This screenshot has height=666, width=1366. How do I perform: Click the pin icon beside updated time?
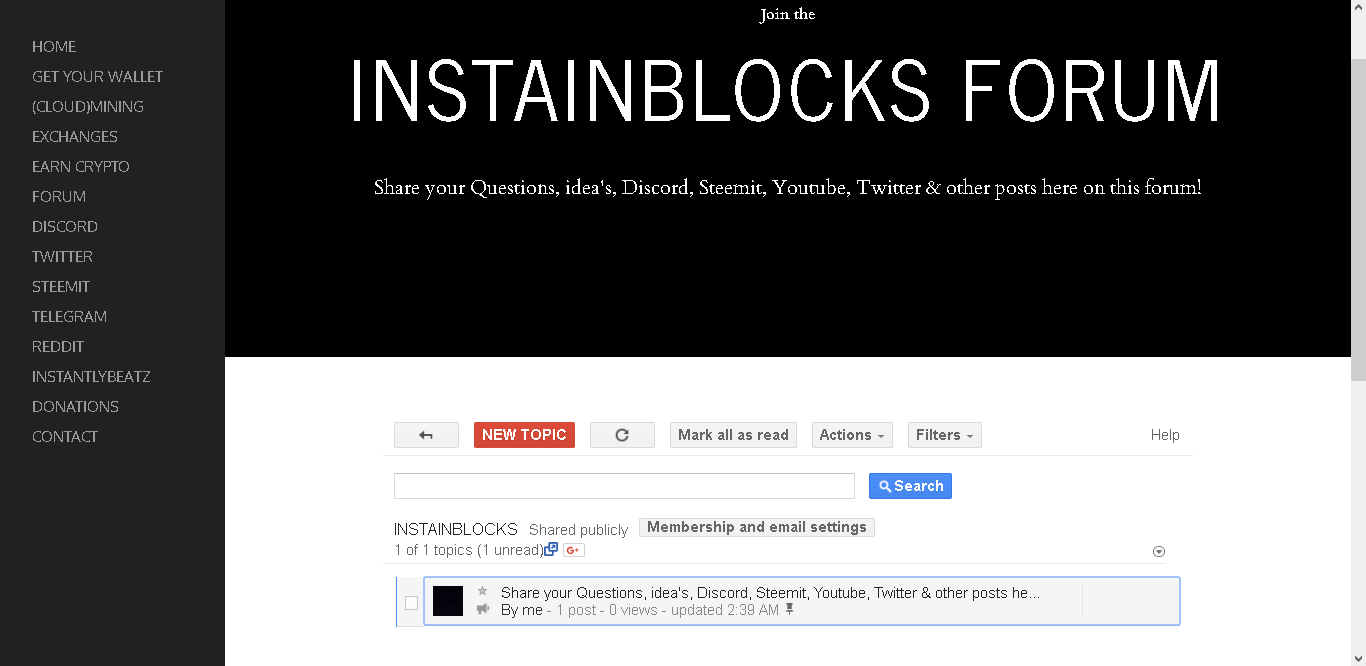tap(789, 609)
